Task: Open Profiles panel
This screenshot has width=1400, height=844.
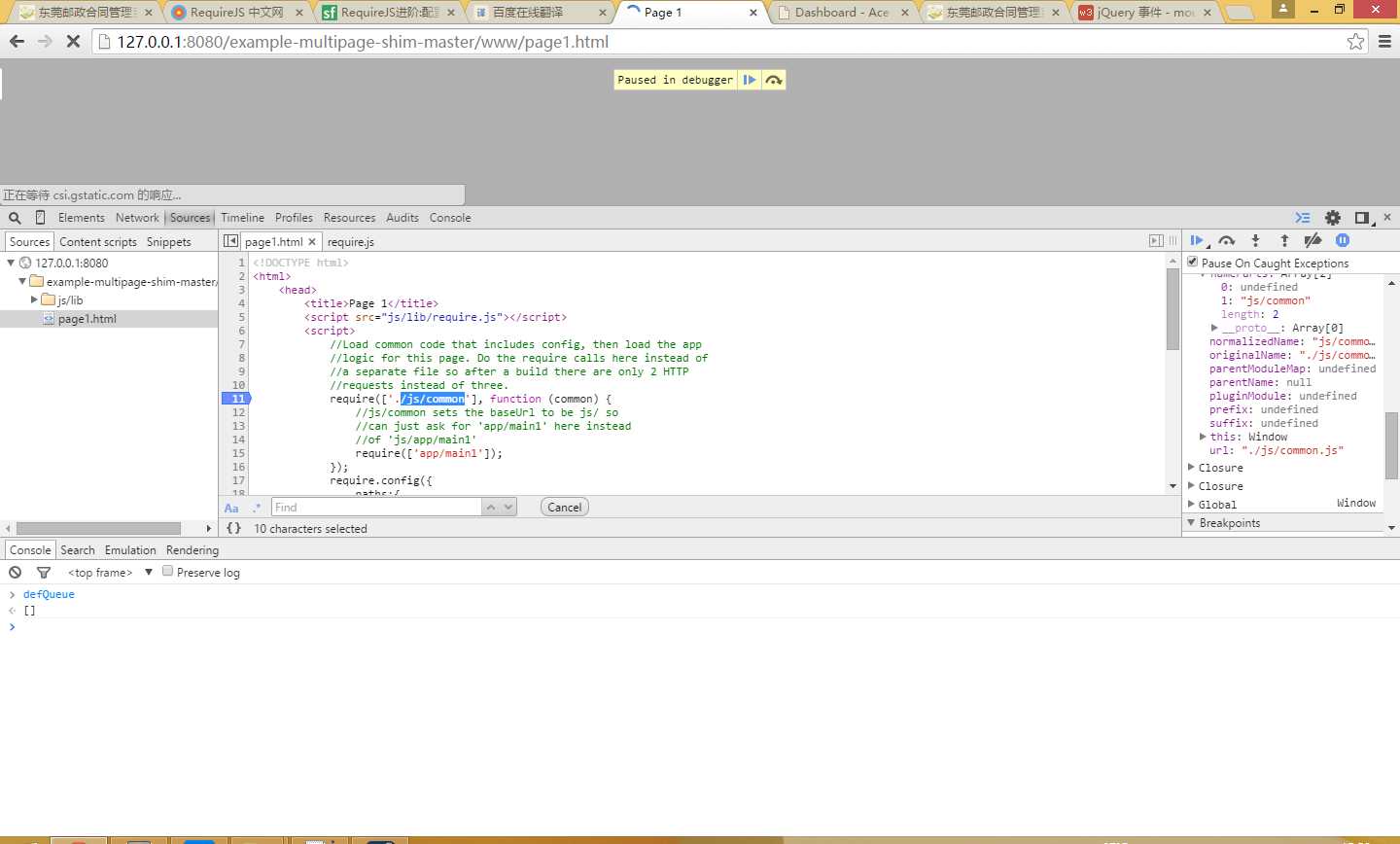Action: (294, 218)
